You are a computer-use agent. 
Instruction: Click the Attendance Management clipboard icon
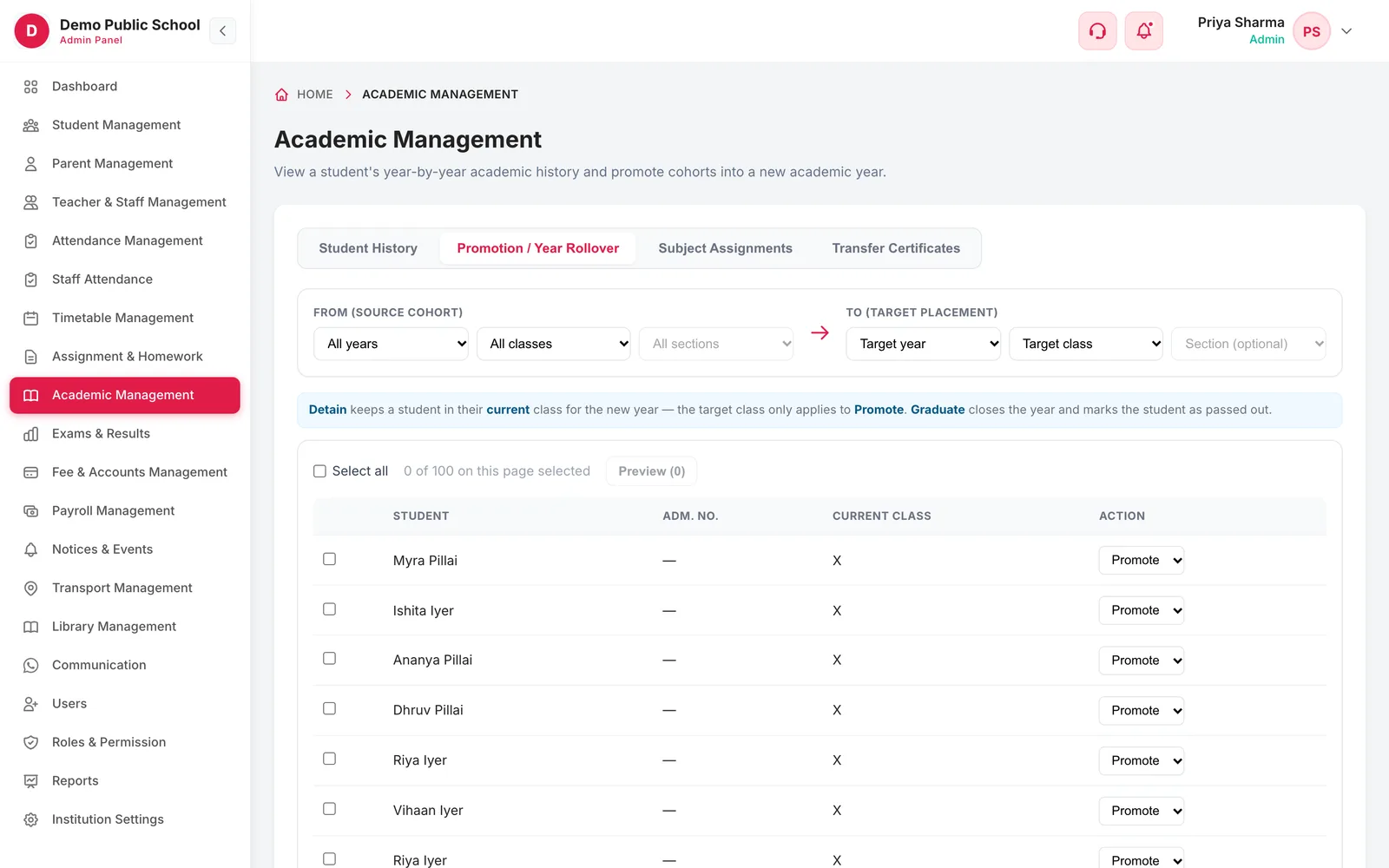pos(31,241)
